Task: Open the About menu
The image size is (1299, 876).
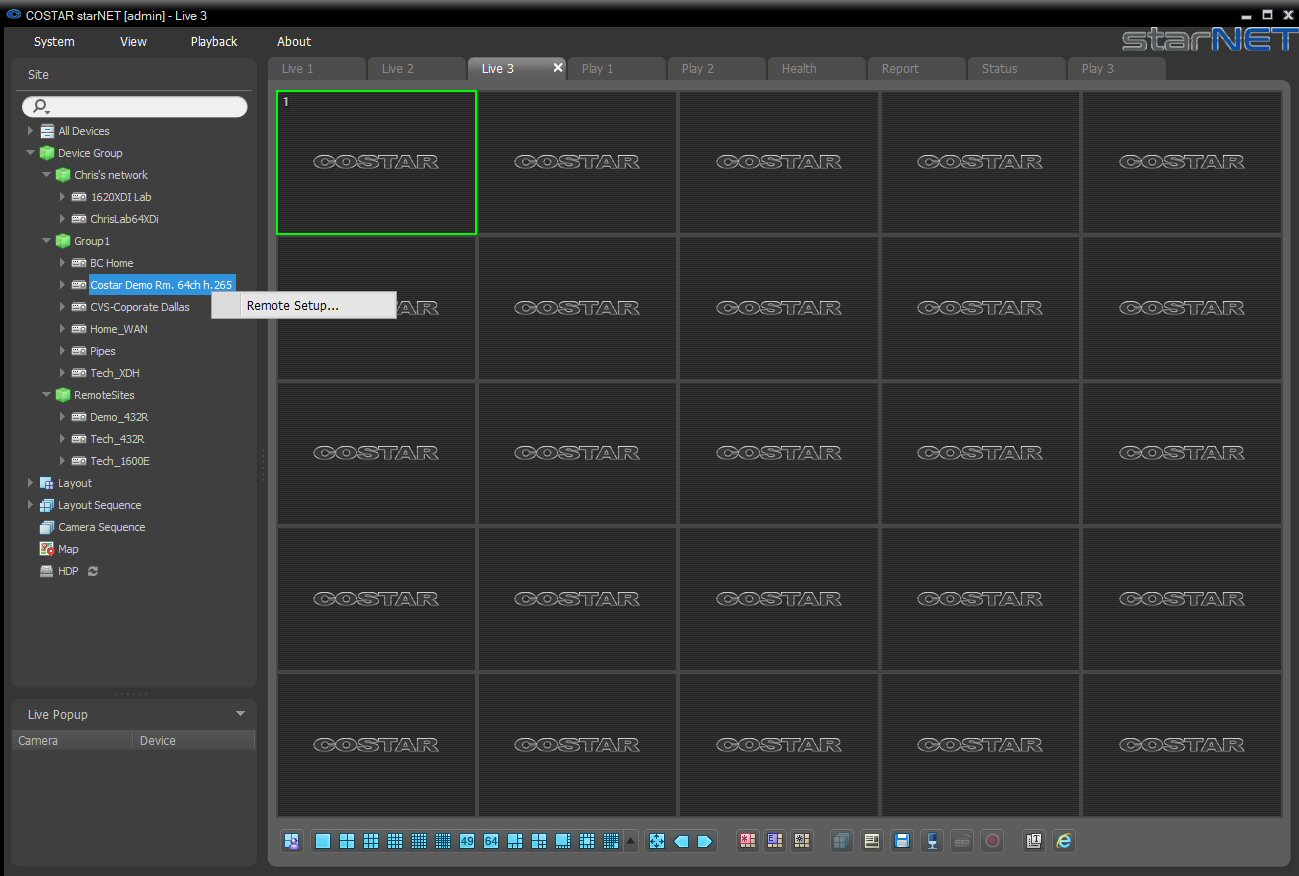Action: tap(294, 42)
